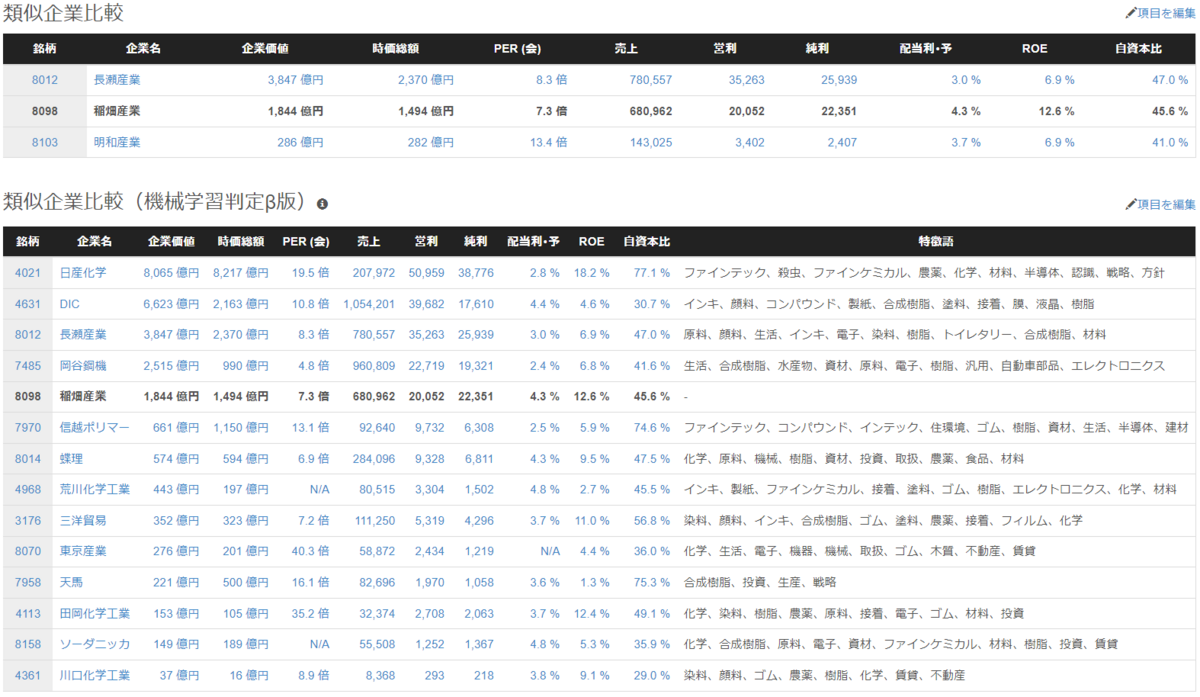Click 自資本比 header in the top comparison table
Screen dimensions: 1200x697
pos(1139,48)
